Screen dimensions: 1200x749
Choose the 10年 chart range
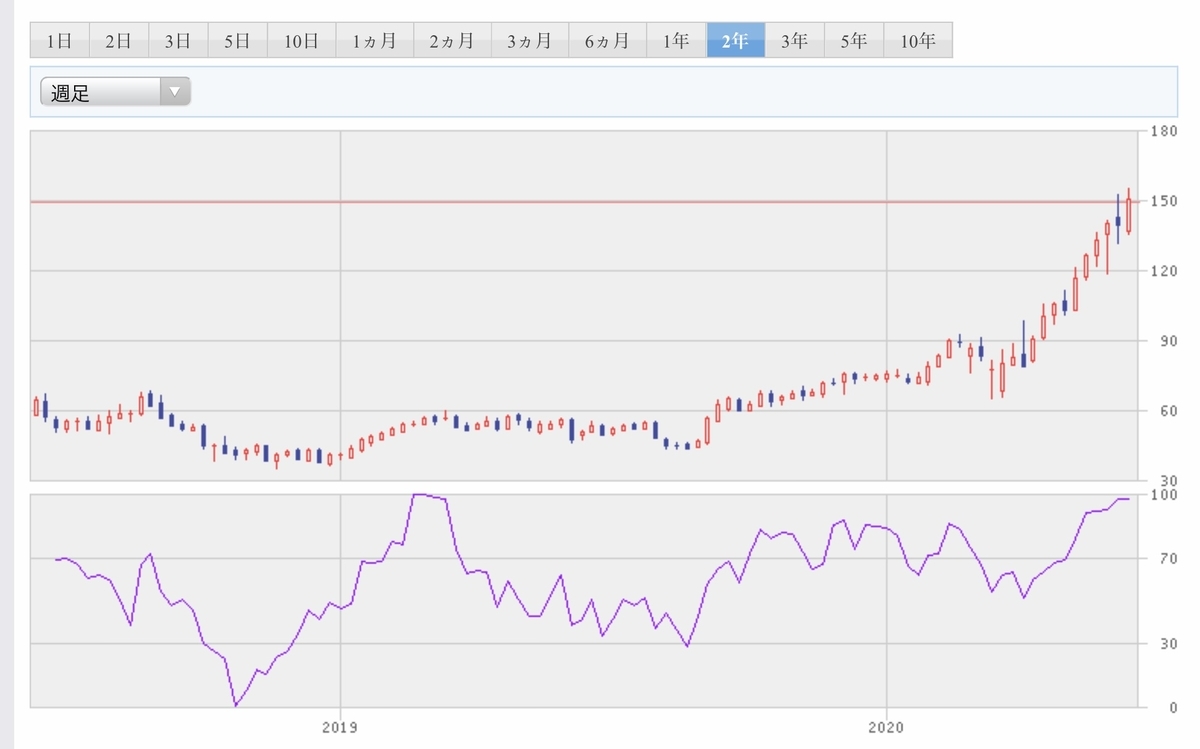[x=917, y=41]
